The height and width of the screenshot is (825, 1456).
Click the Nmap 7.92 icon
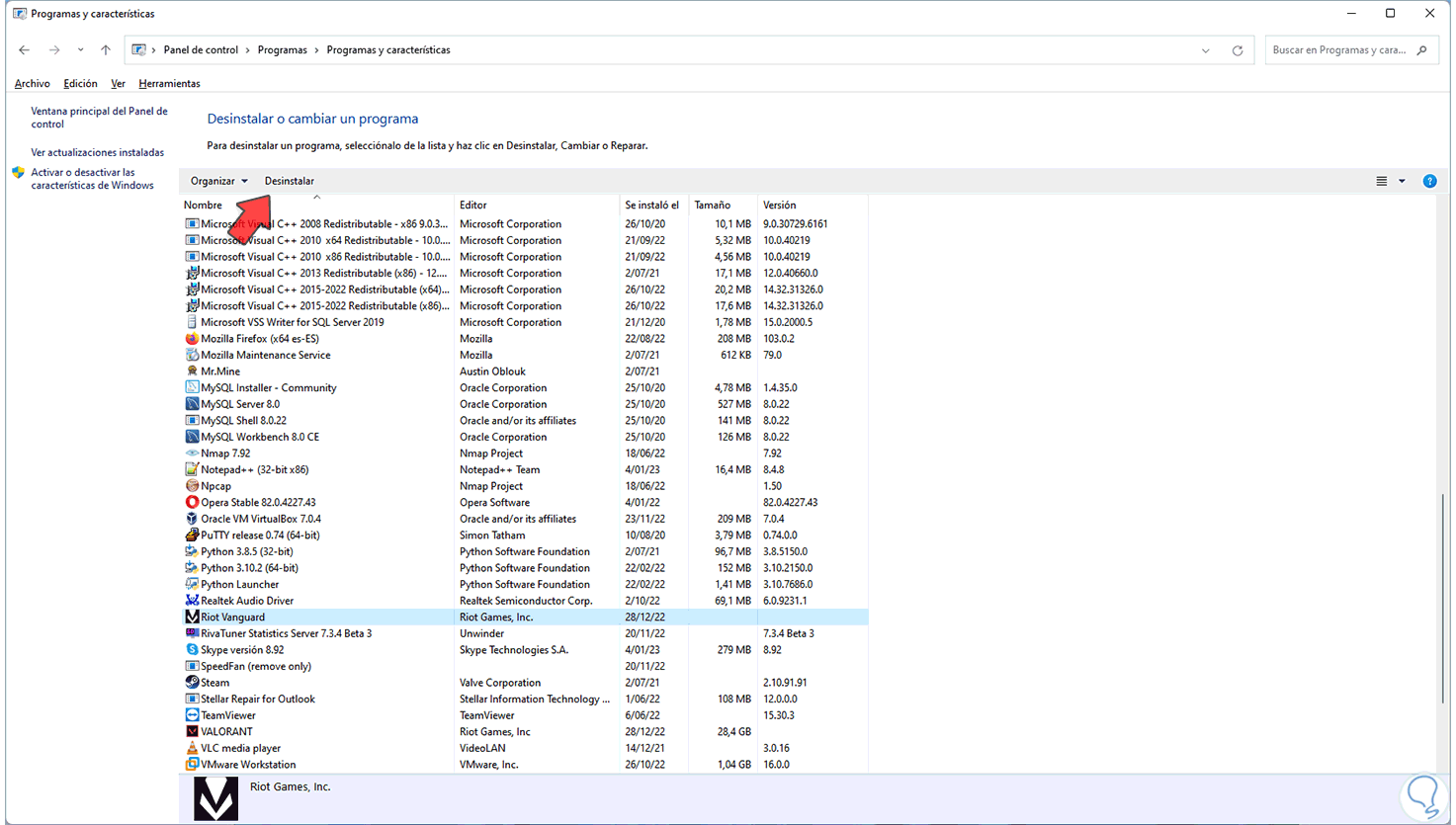(192, 454)
